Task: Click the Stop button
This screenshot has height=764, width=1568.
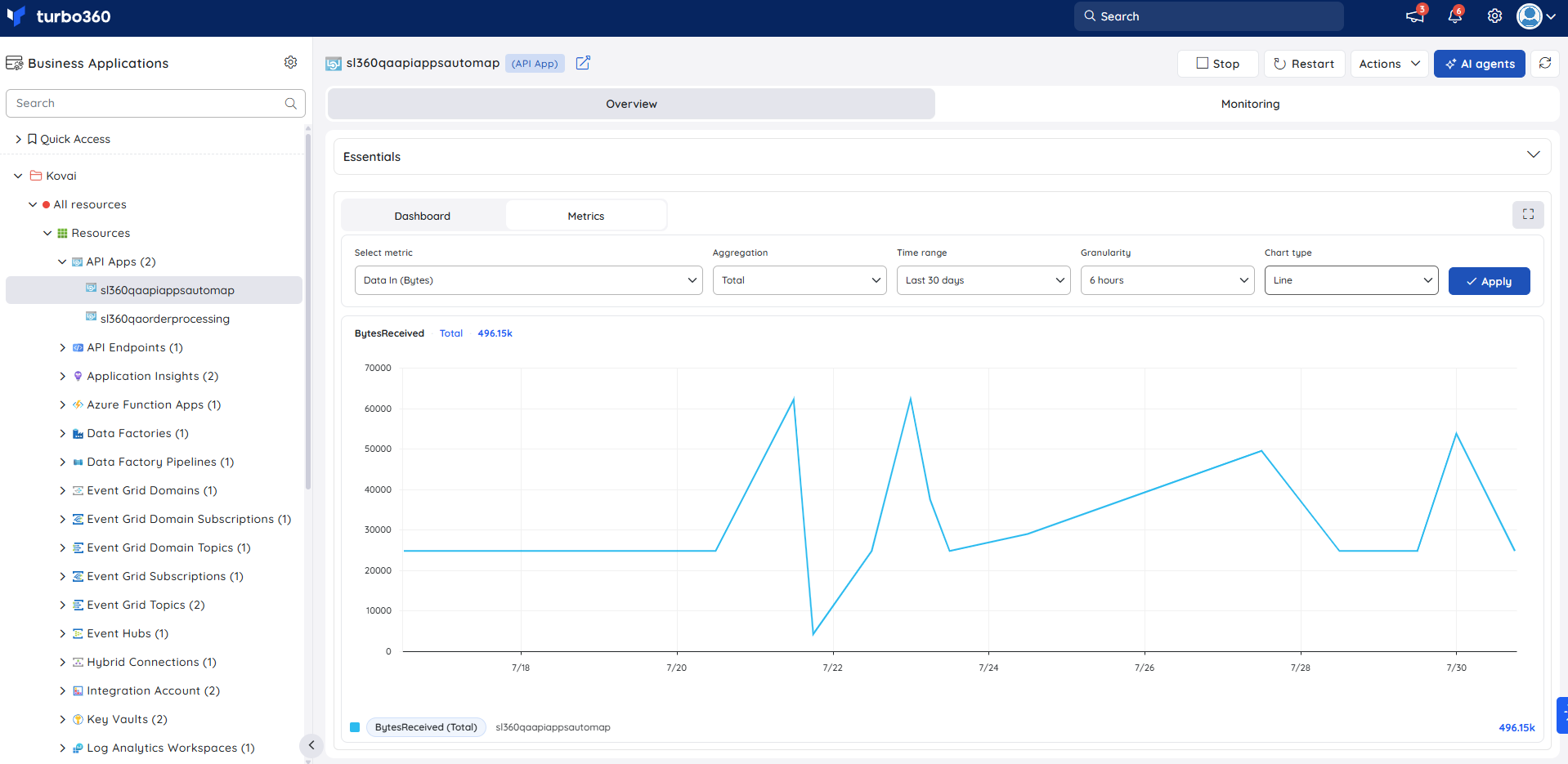Action: [1217, 64]
